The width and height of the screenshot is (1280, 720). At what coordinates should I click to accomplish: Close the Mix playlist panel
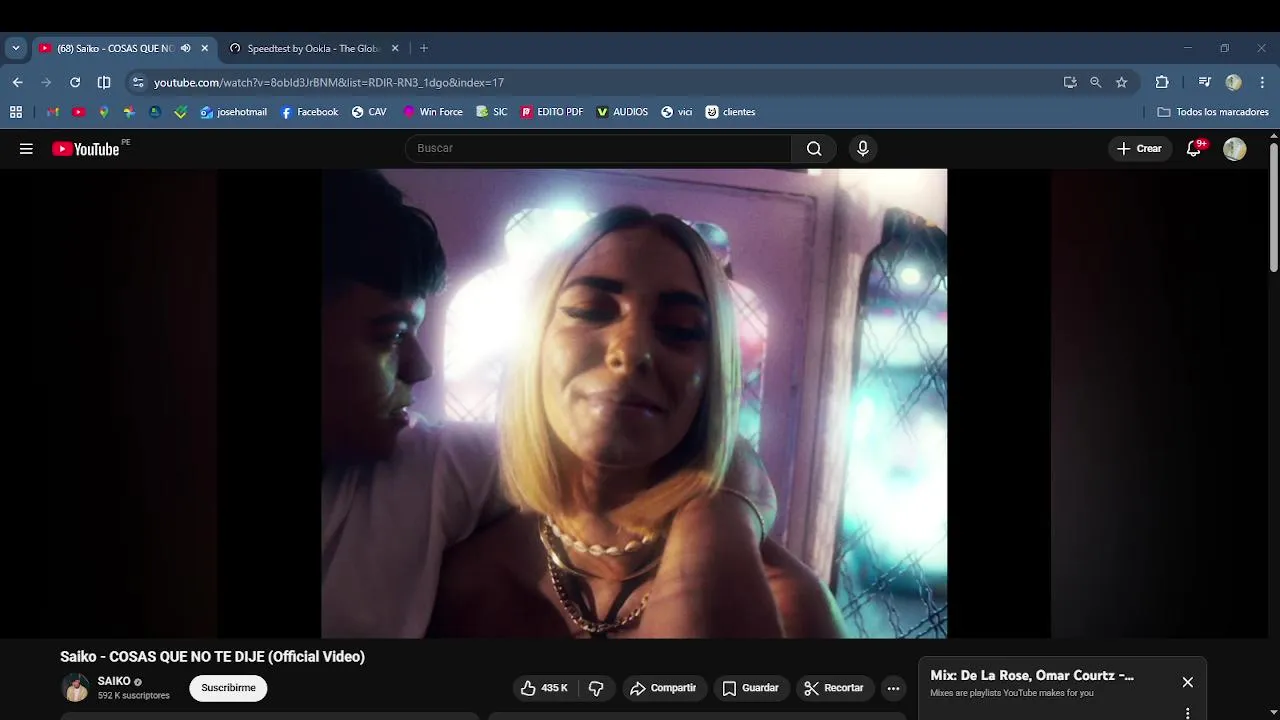pyautogui.click(x=1187, y=682)
